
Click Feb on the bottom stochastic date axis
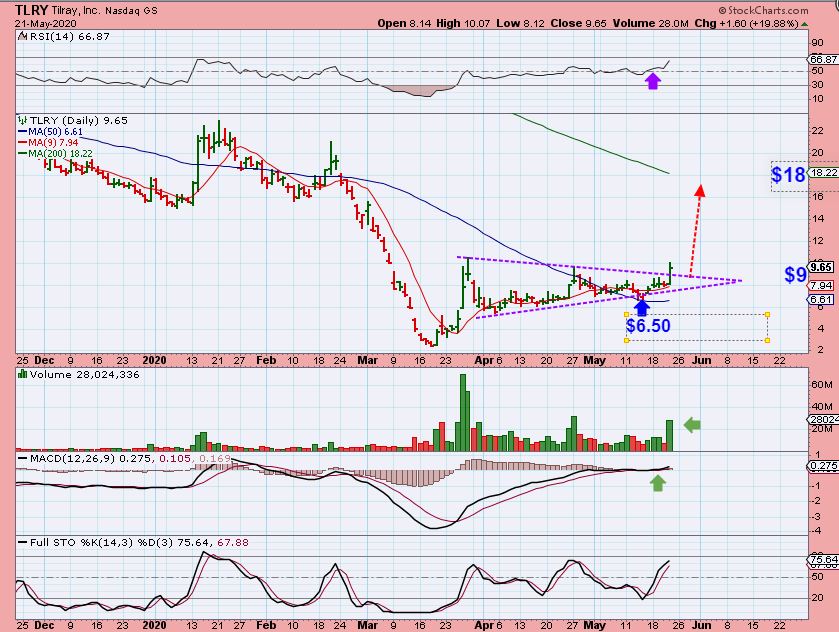266,625
